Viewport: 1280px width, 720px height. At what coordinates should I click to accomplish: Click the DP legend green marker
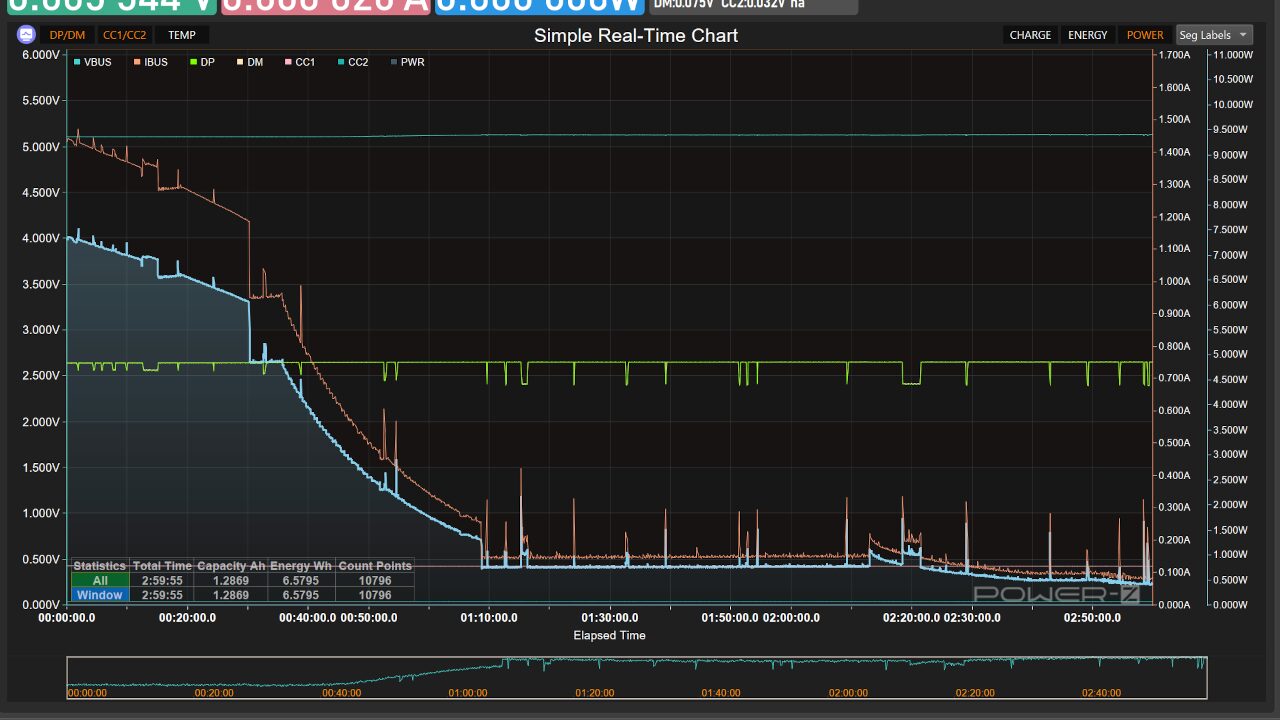coord(193,62)
